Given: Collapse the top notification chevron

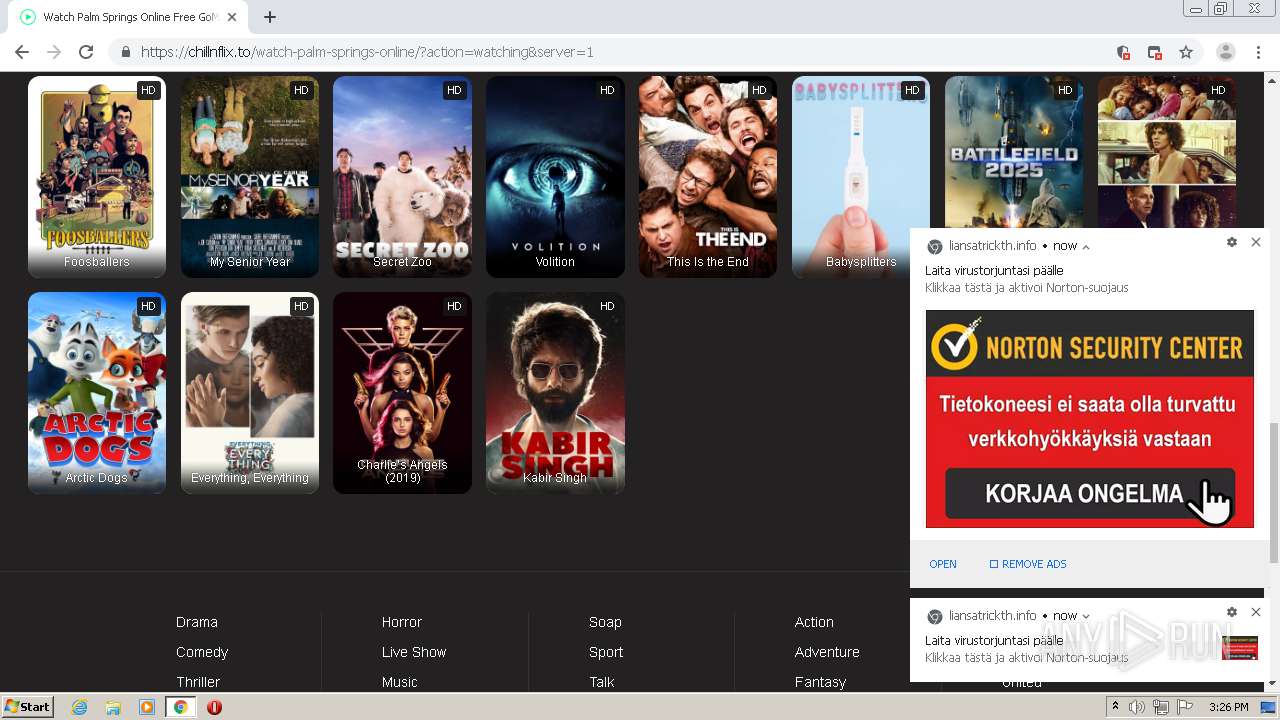Looking at the screenshot, I should tap(1086, 246).
